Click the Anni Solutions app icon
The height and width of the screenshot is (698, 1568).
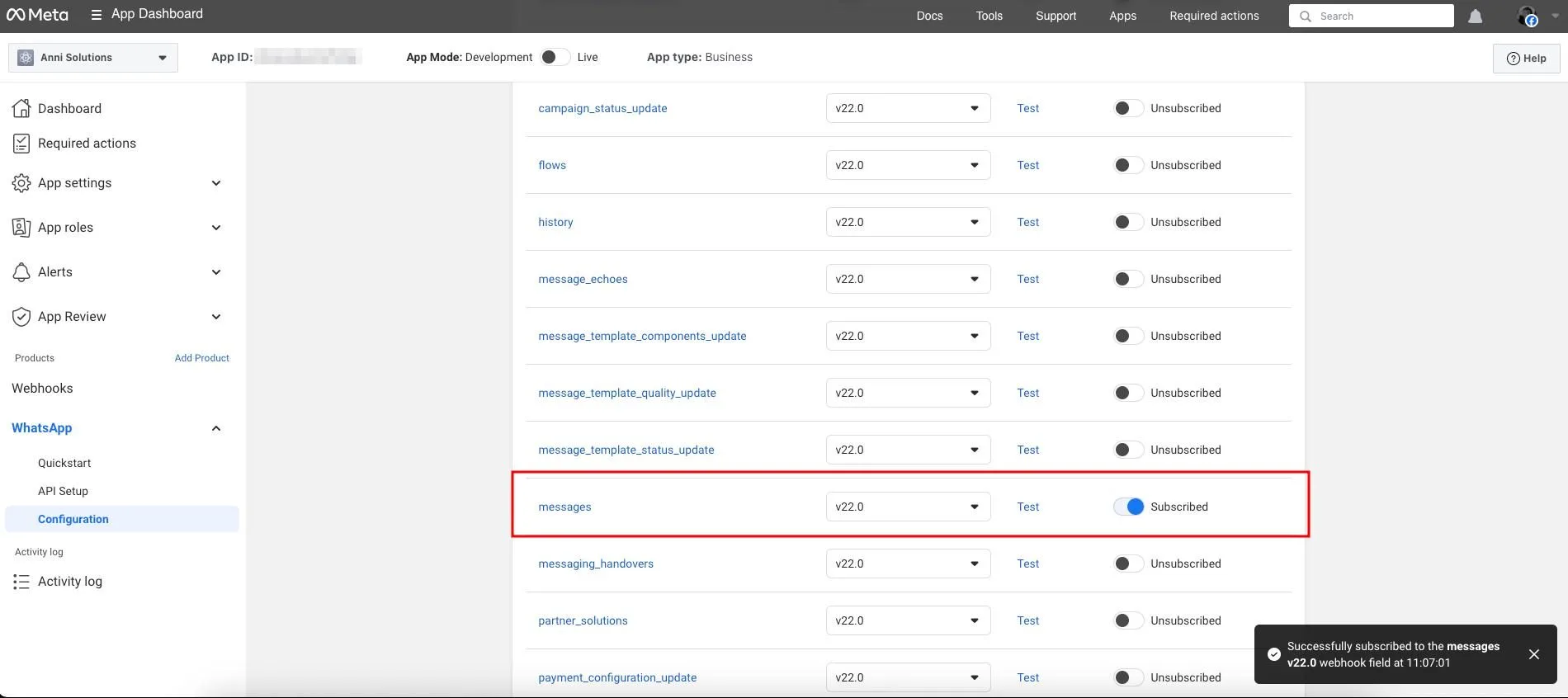pos(26,58)
